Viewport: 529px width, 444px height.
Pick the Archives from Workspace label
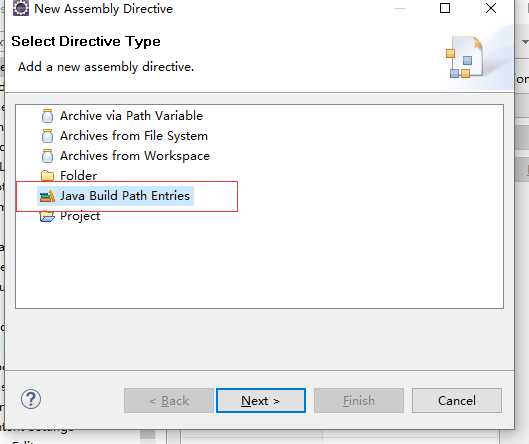[135, 156]
